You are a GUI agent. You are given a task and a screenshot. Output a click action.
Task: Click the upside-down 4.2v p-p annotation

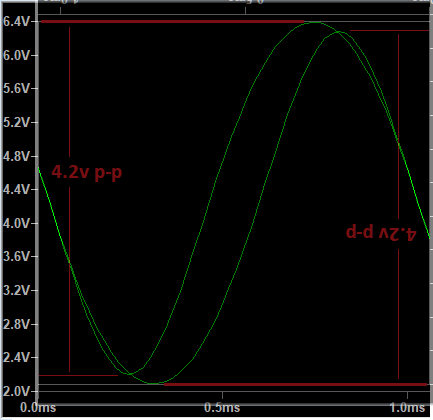(x=381, y=232)
